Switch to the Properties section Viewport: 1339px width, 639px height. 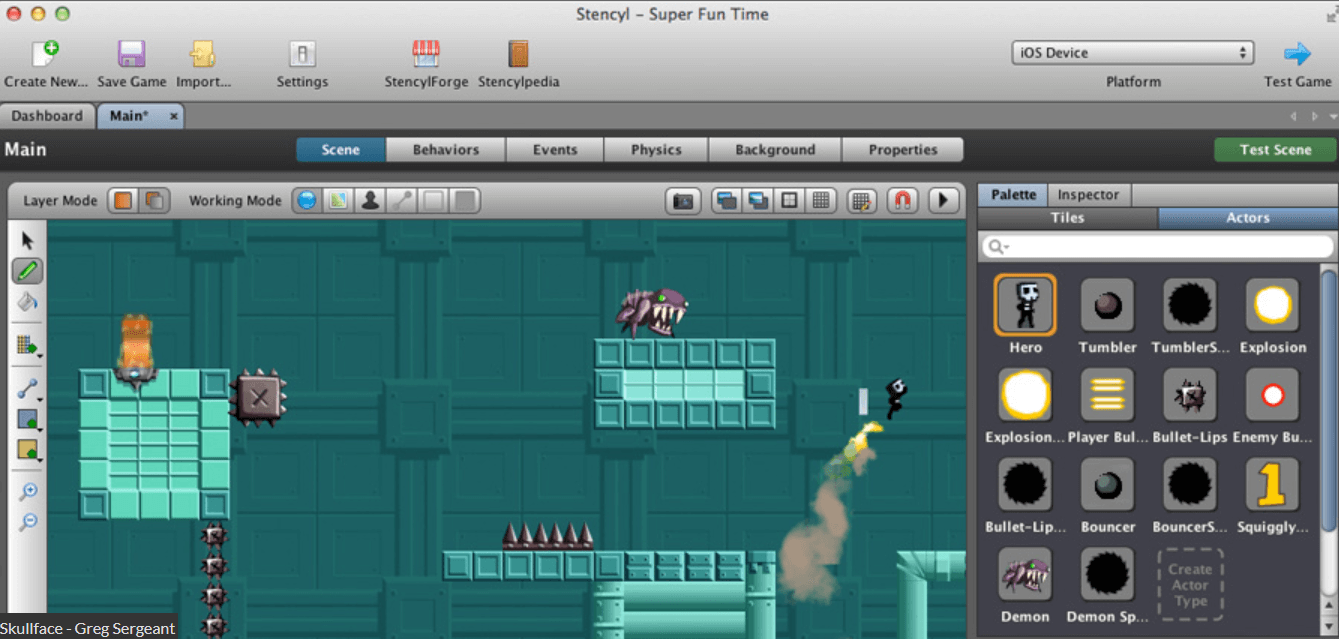pyautogui.click(x=903, y=150)
